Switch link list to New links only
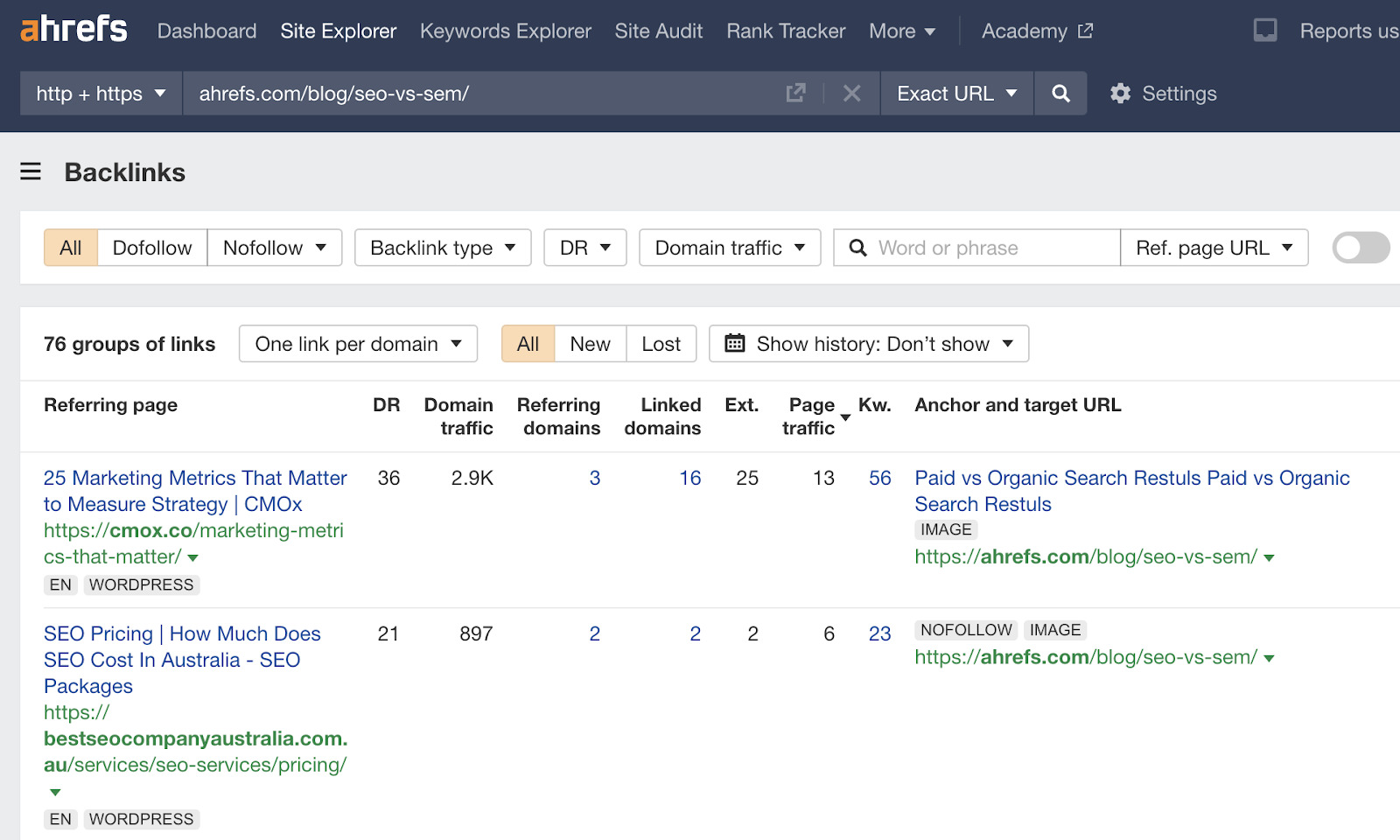Image resolution: width=1400 pixels, height=840 pixels. coord(589,343)
